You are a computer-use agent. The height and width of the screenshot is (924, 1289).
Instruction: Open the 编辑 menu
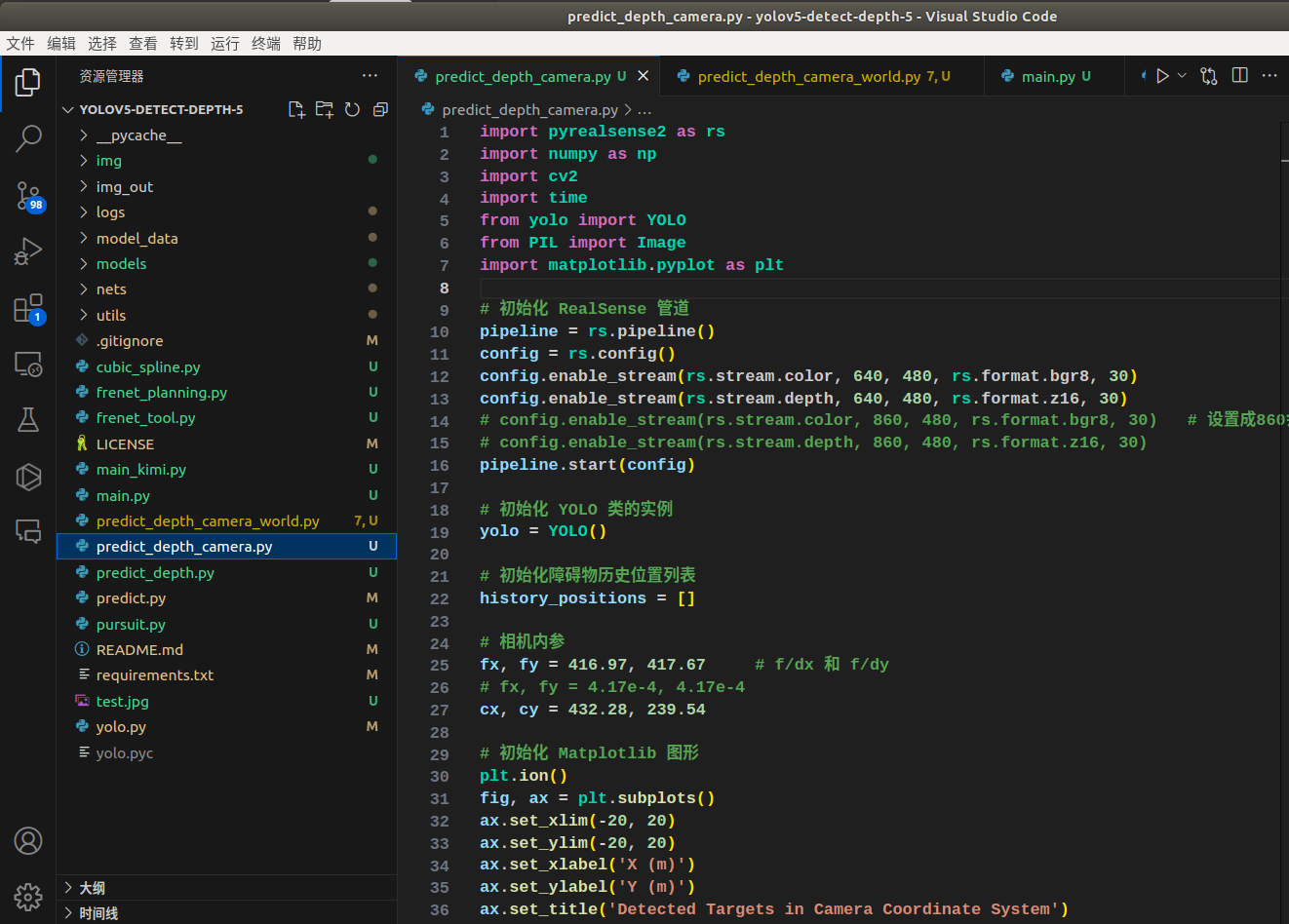click(61, 44)
